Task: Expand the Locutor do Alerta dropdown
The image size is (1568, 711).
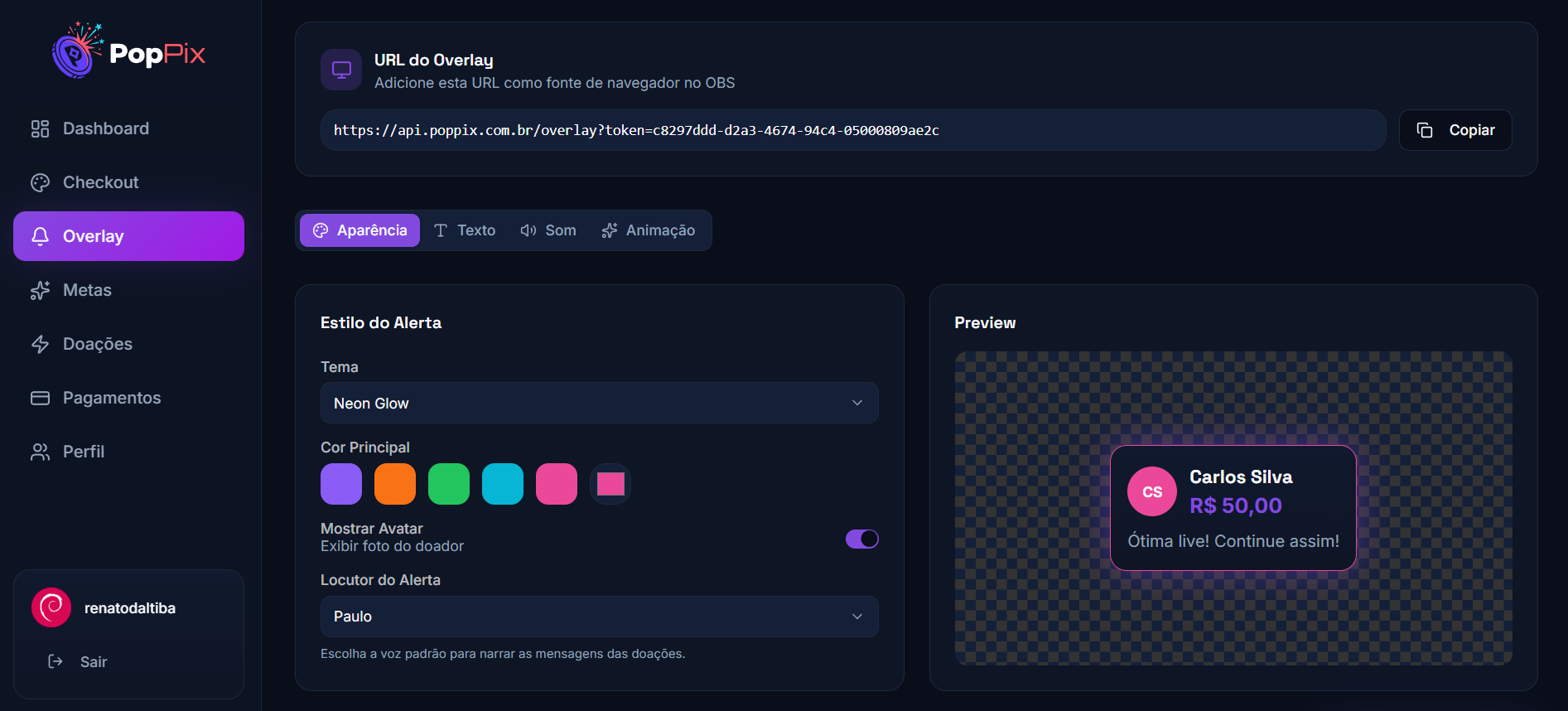Action: point(599,617)
